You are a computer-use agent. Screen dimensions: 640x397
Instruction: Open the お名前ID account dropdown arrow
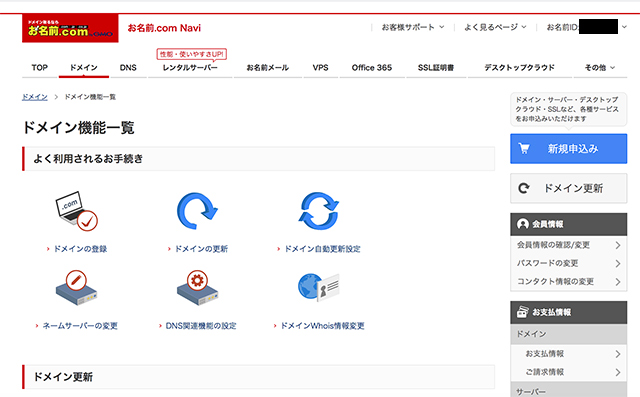click(x=624, y=27)
